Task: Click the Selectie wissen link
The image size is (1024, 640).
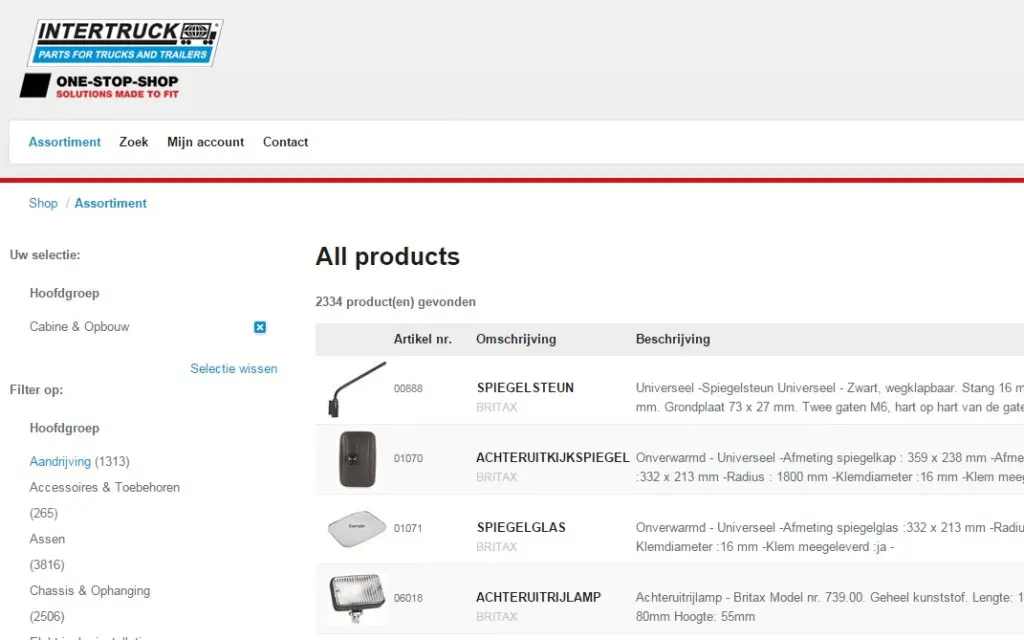Action: pyautogui.click(x=233, y=368)
